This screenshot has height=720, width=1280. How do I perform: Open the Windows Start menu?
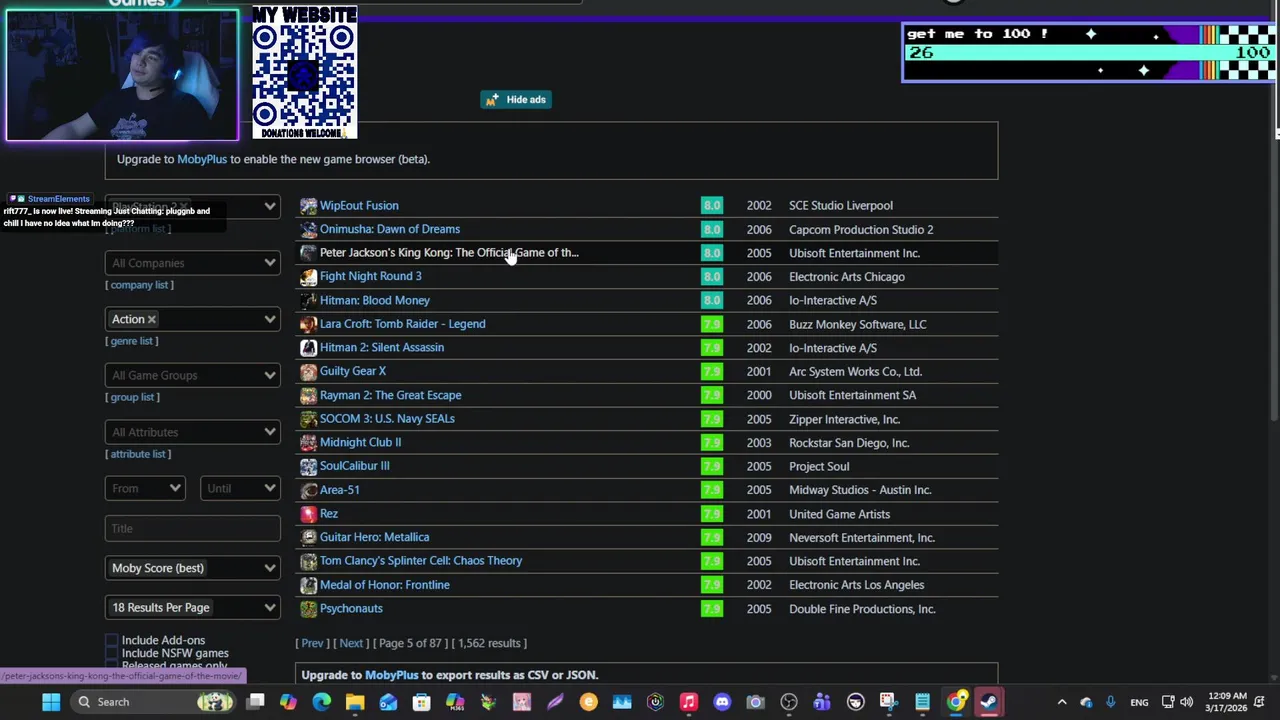coord(51,702)
